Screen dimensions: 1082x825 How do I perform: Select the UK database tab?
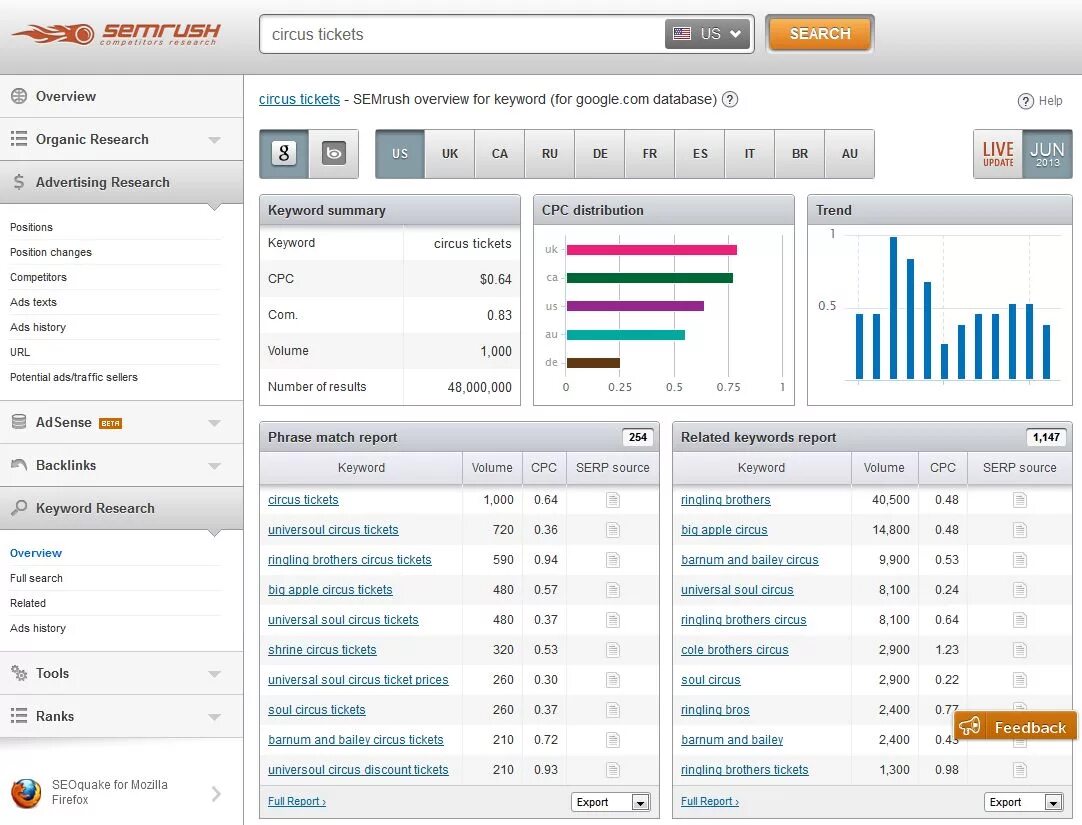pos(450,154)
